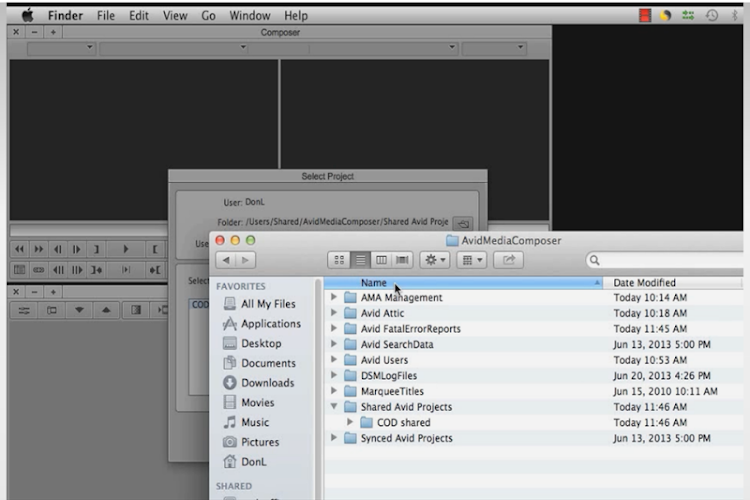The width and height of the screenshot is (750, 500).
Task: Click the folder browse button beside path
Action: 461,223
